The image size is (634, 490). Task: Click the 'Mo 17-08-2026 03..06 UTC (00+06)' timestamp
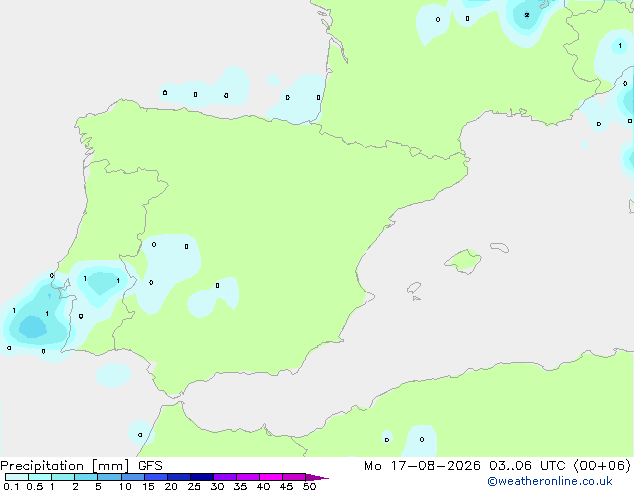coord(497,466)
